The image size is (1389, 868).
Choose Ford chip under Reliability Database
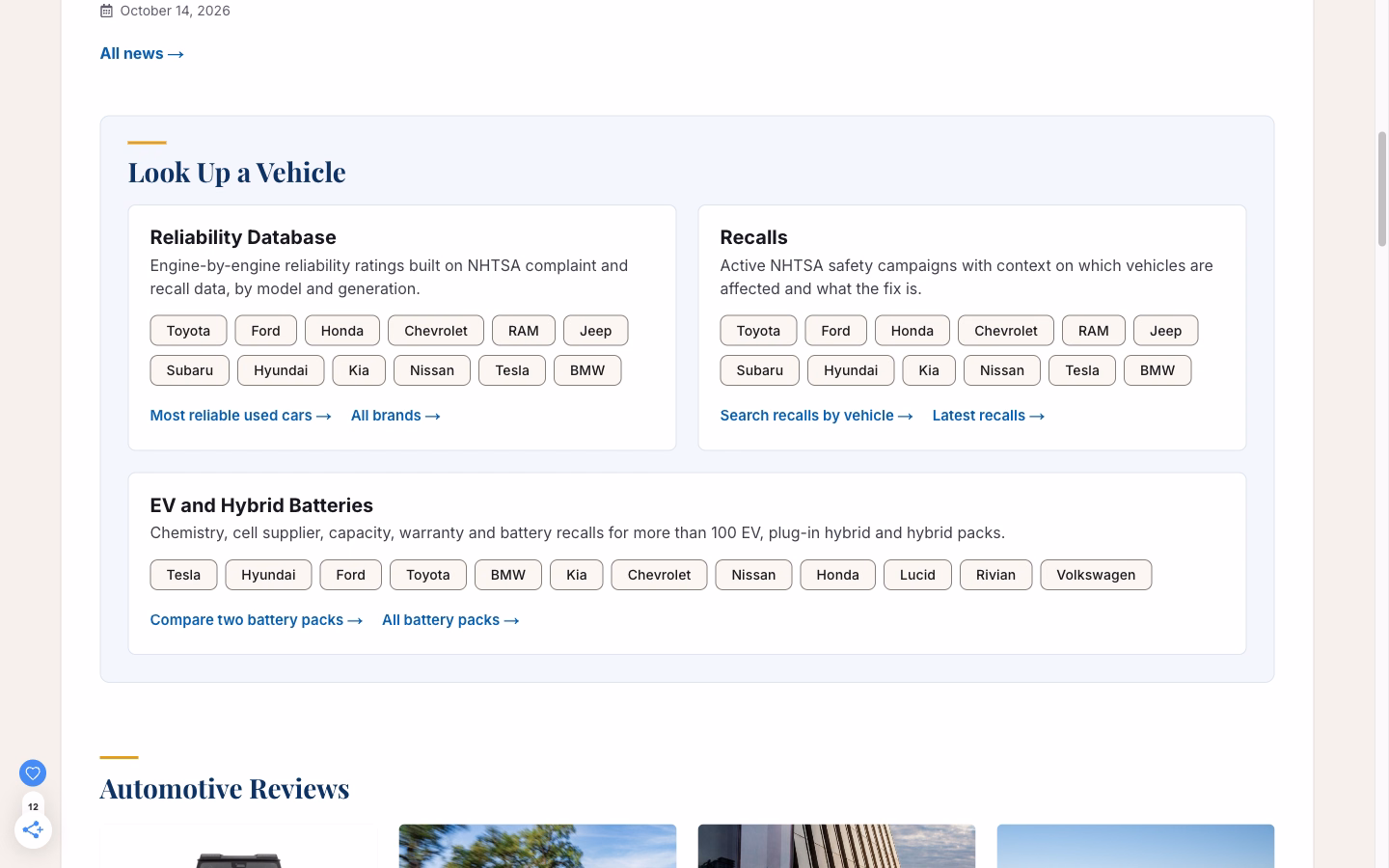click(265, 331)
